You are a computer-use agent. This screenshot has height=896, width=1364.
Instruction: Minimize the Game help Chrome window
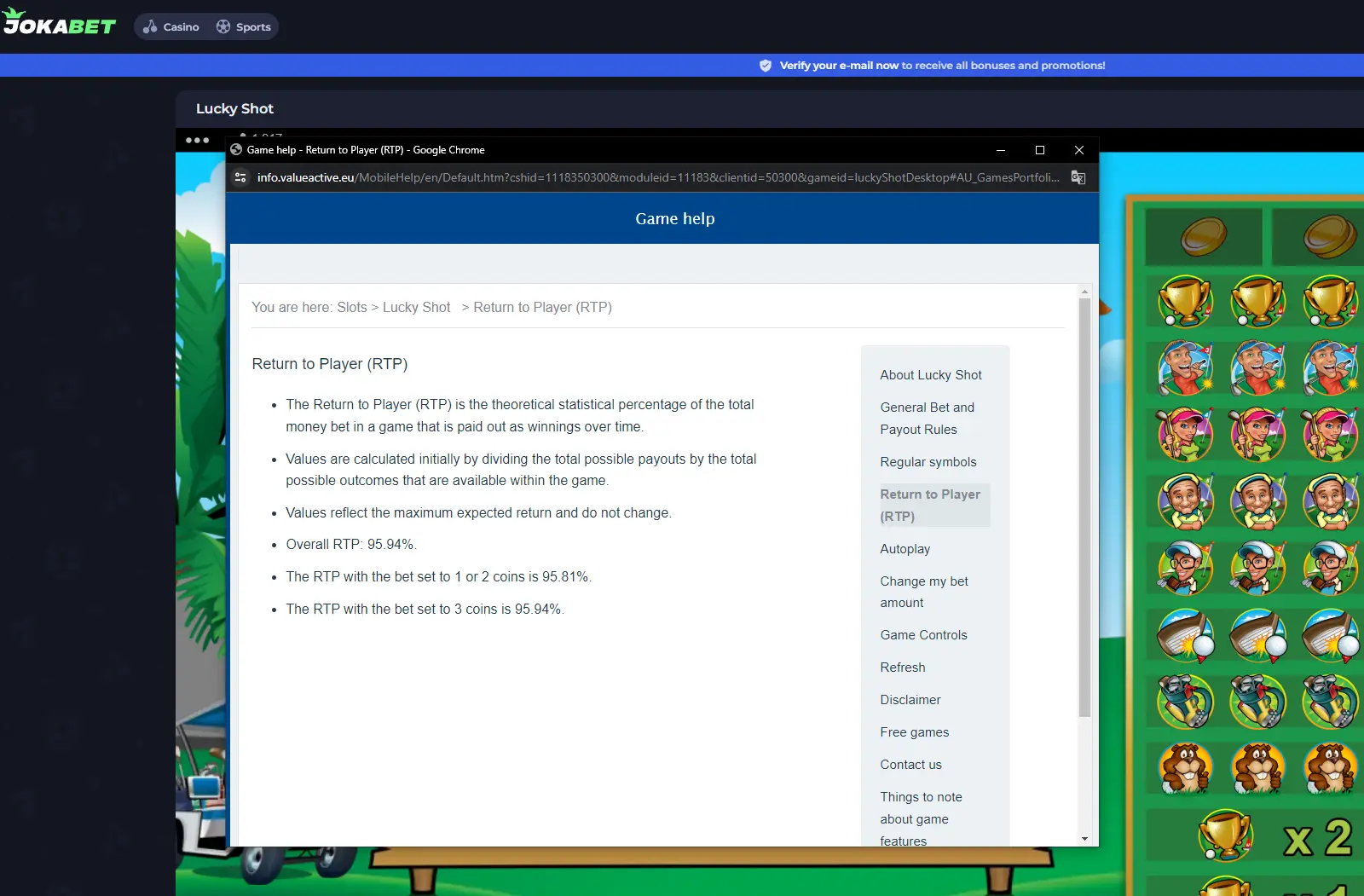tap(1001, 150)
